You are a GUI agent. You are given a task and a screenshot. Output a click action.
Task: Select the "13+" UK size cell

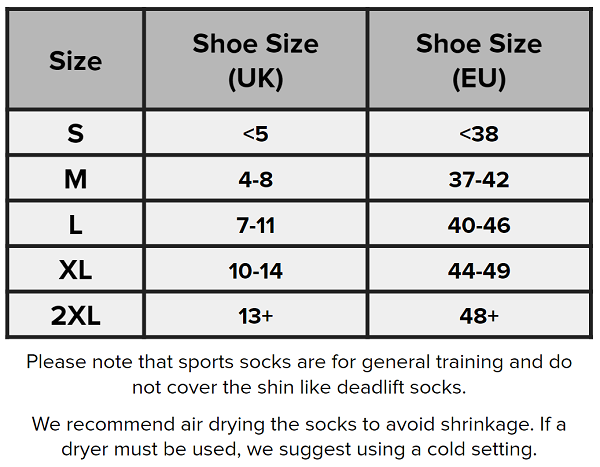256,316
